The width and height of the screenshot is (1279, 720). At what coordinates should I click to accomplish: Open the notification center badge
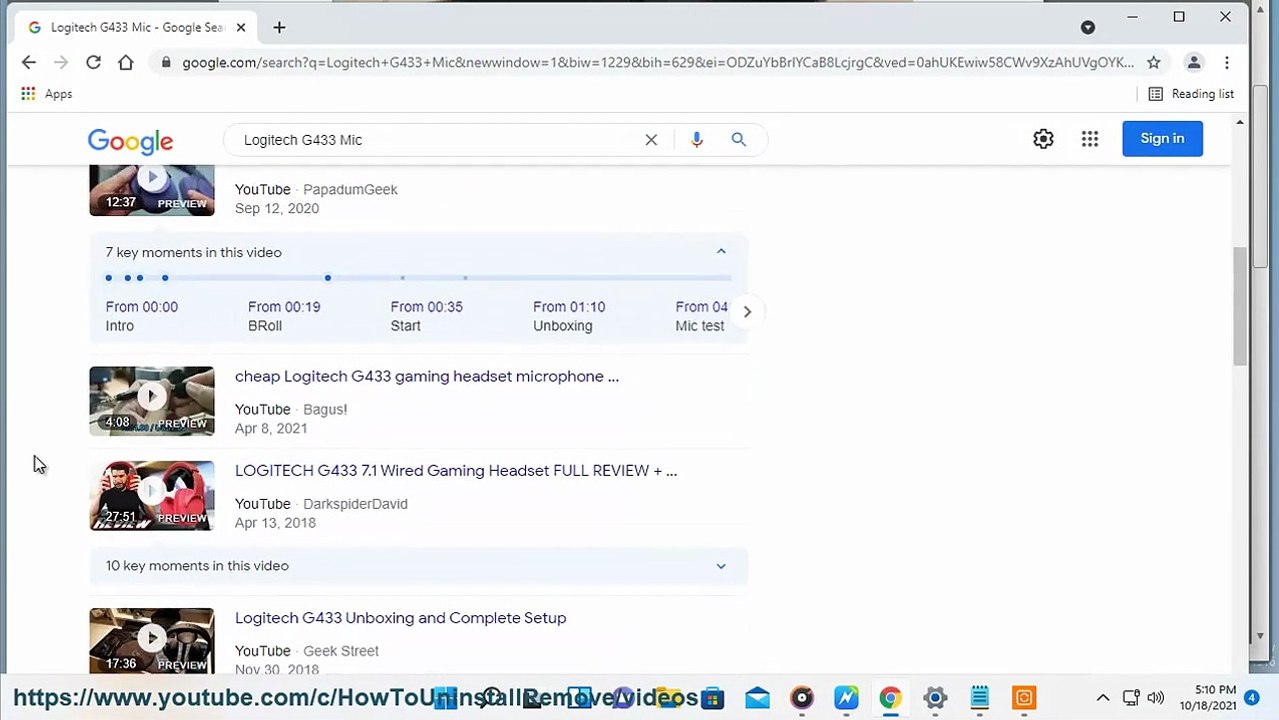coord(1252,698)
